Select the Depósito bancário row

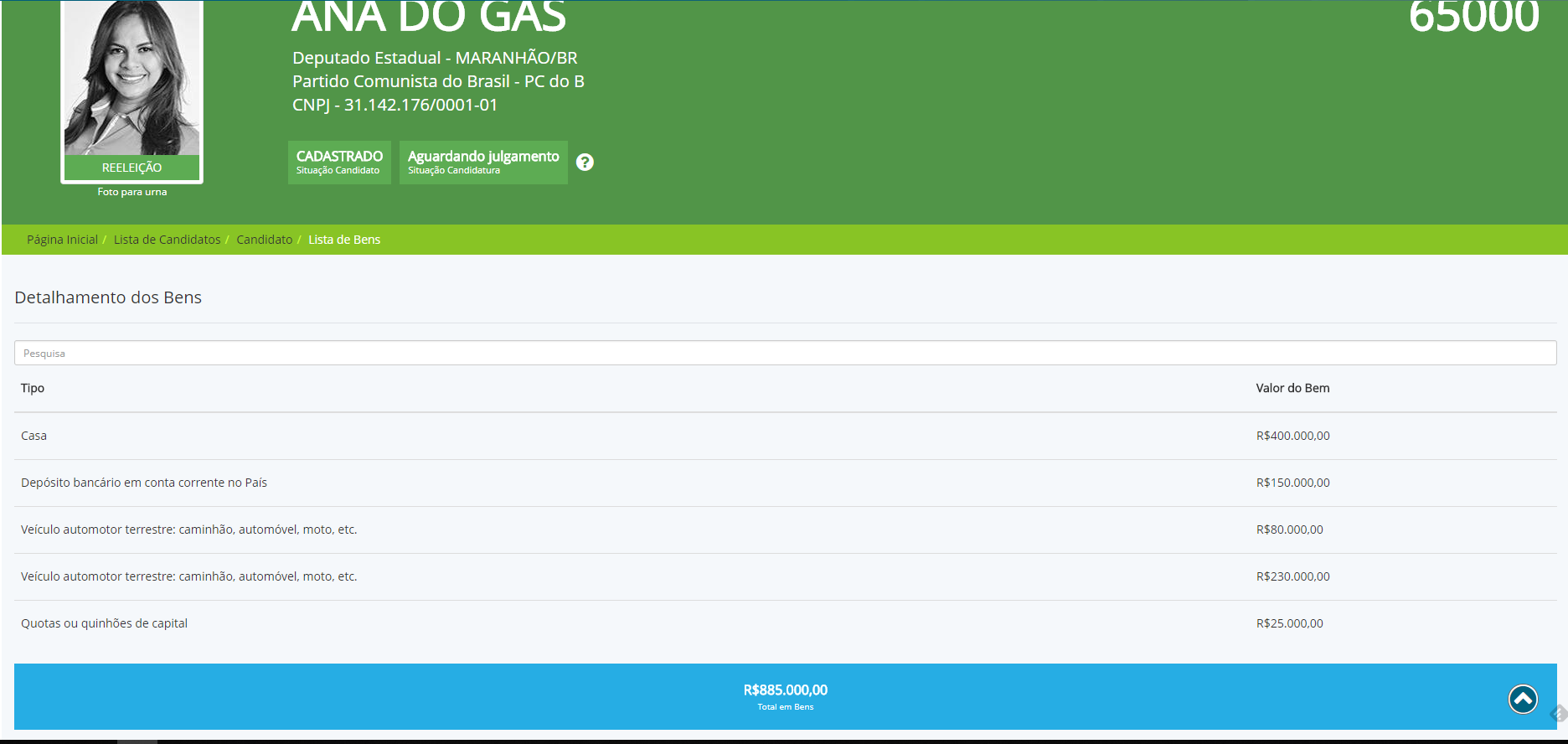tap(785, 483)
